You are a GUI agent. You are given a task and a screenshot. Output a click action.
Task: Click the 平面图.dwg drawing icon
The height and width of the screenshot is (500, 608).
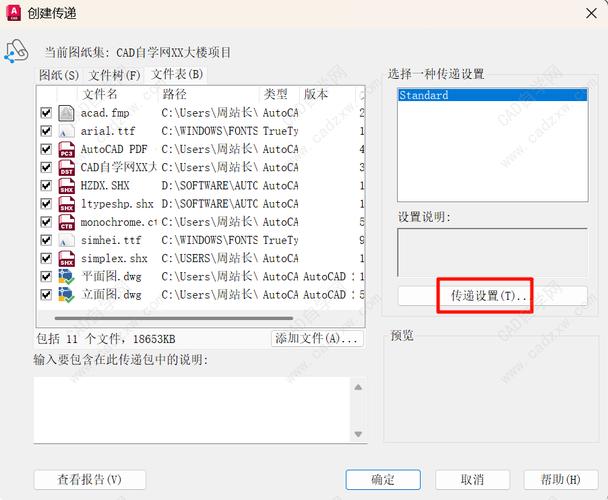[66, 277]
